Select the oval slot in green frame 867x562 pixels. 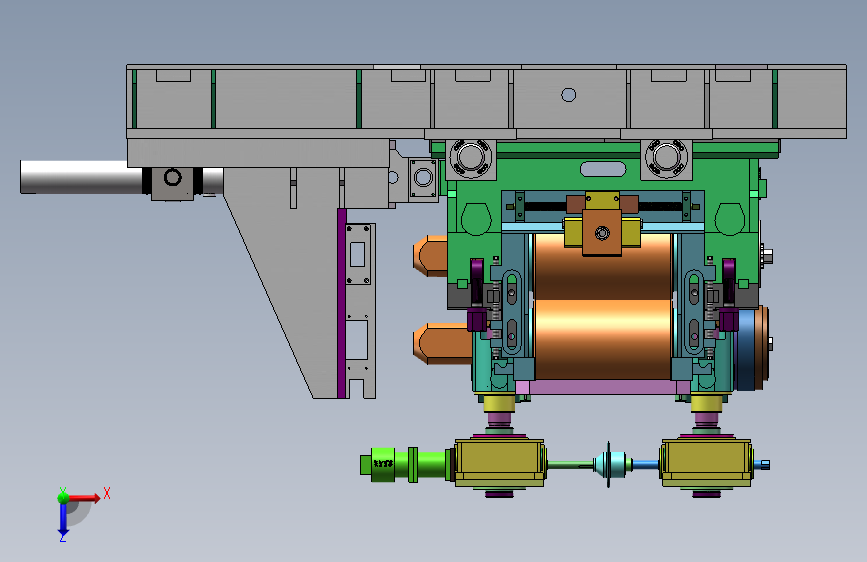pyautogui.click(x=603, y=169)
